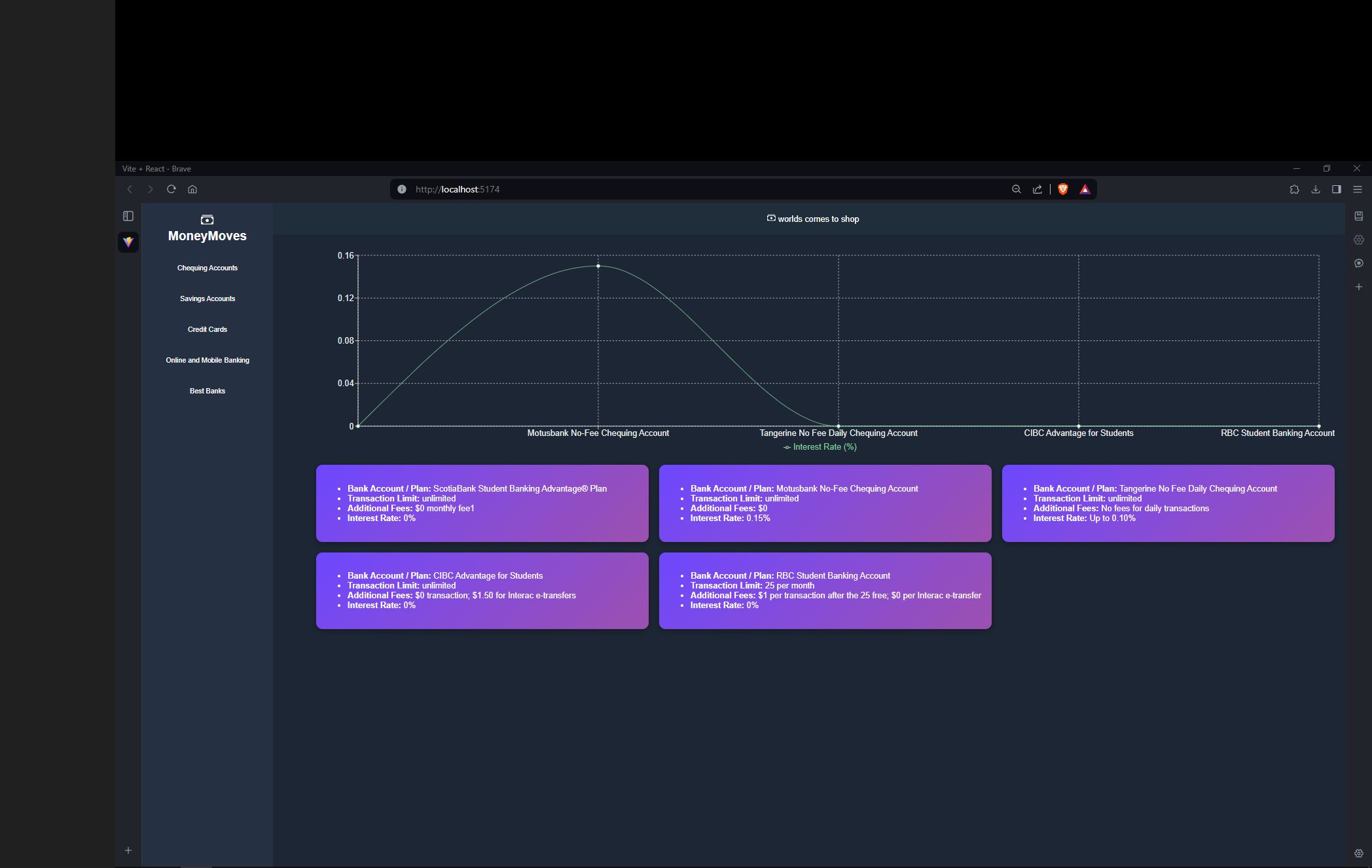Go to Credit Cards section
The width and height of the screenshot is (1372, 868).
click(x=207, y=329)
